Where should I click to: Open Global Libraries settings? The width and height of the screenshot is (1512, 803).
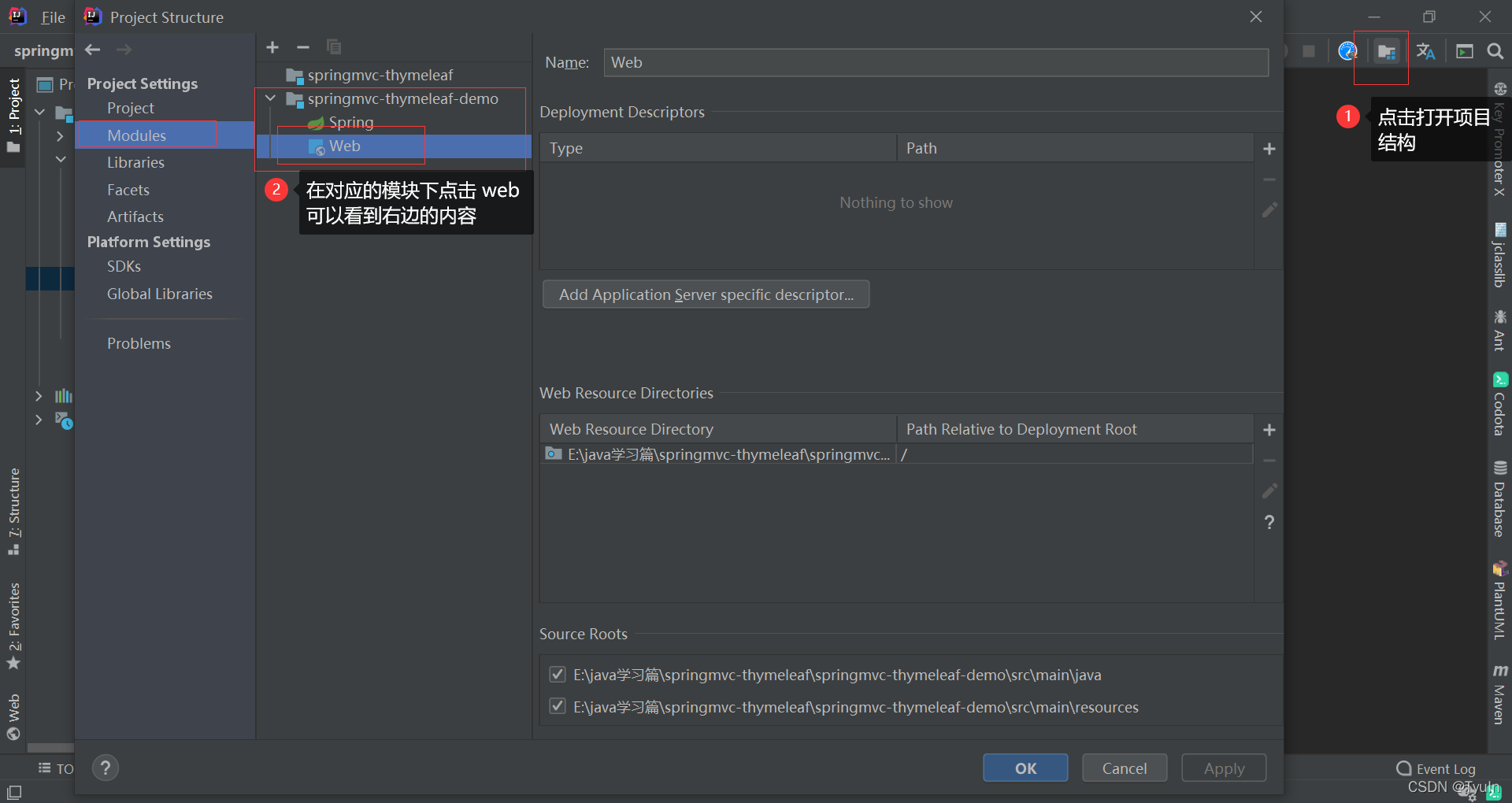[160, 294]
